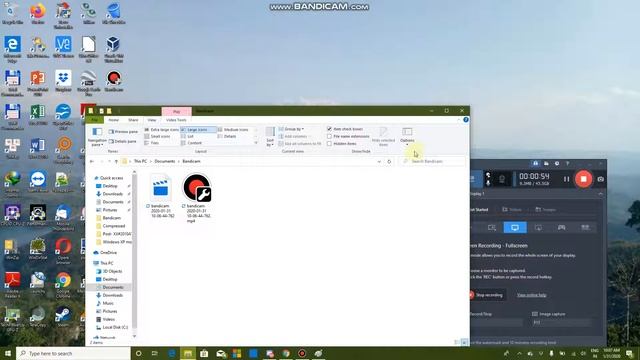640x360 pixels.
Task: Select the Medium icons layout
Action: pyautogui.click(x=233, y=129)
